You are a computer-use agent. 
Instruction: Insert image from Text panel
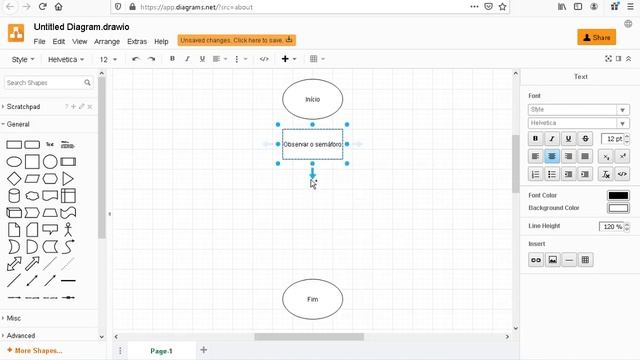tap(552, 260)
